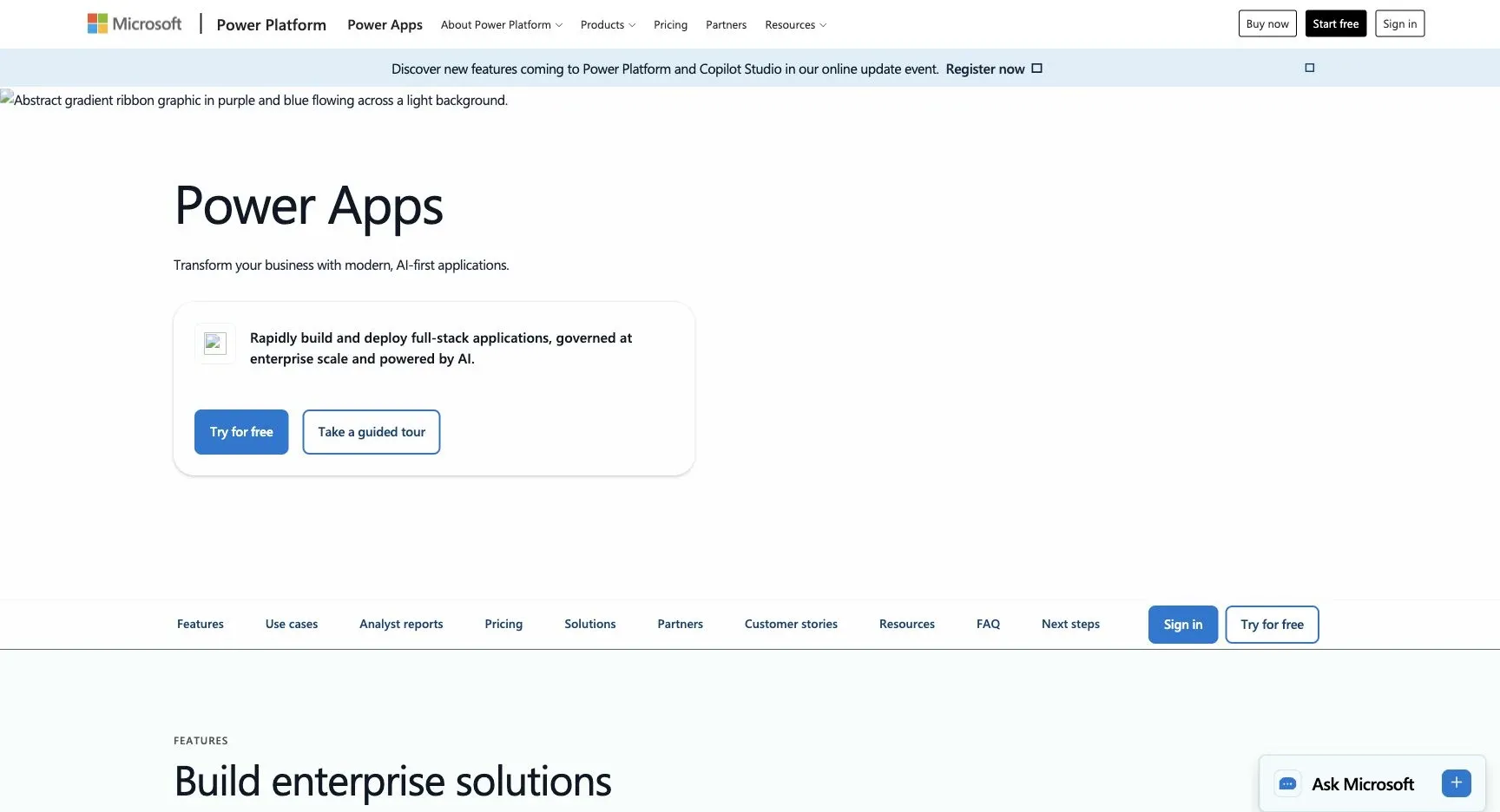Jump to the Solutions section

(590, 624)
